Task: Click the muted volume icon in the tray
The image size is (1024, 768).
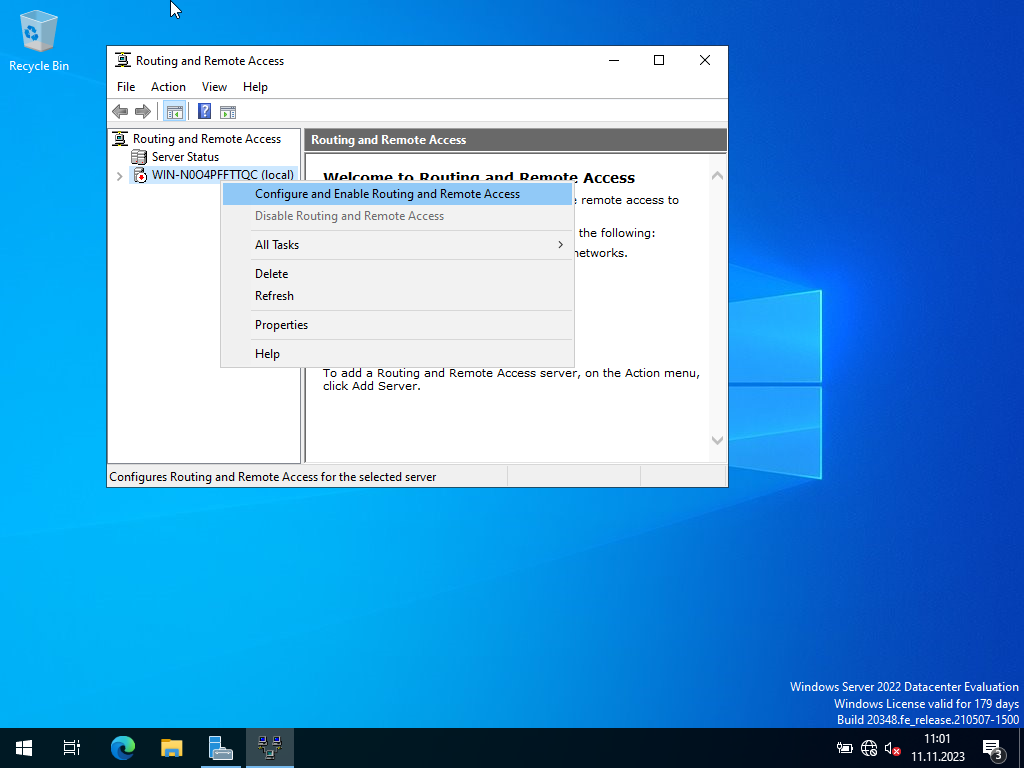Action: (x=892, y=748)
